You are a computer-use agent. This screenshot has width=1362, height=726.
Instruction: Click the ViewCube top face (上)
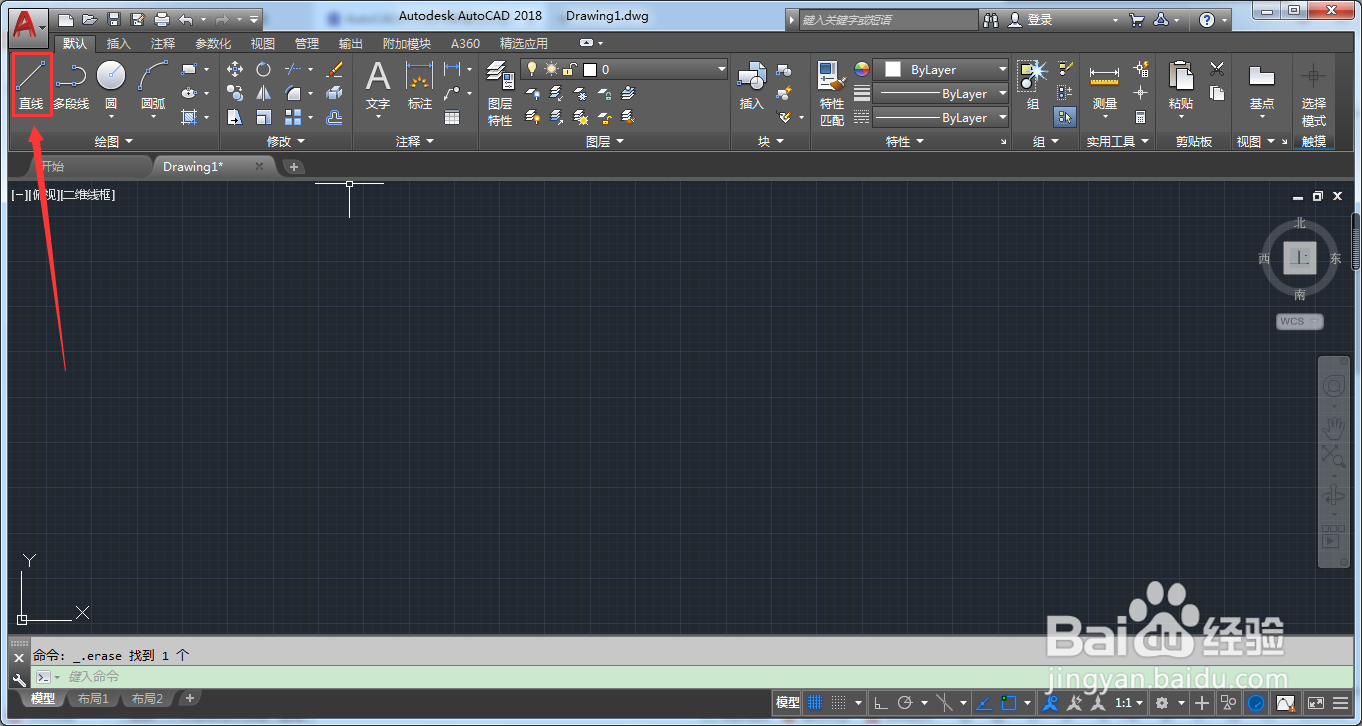pyautogui.click(x=1300, y=258)
